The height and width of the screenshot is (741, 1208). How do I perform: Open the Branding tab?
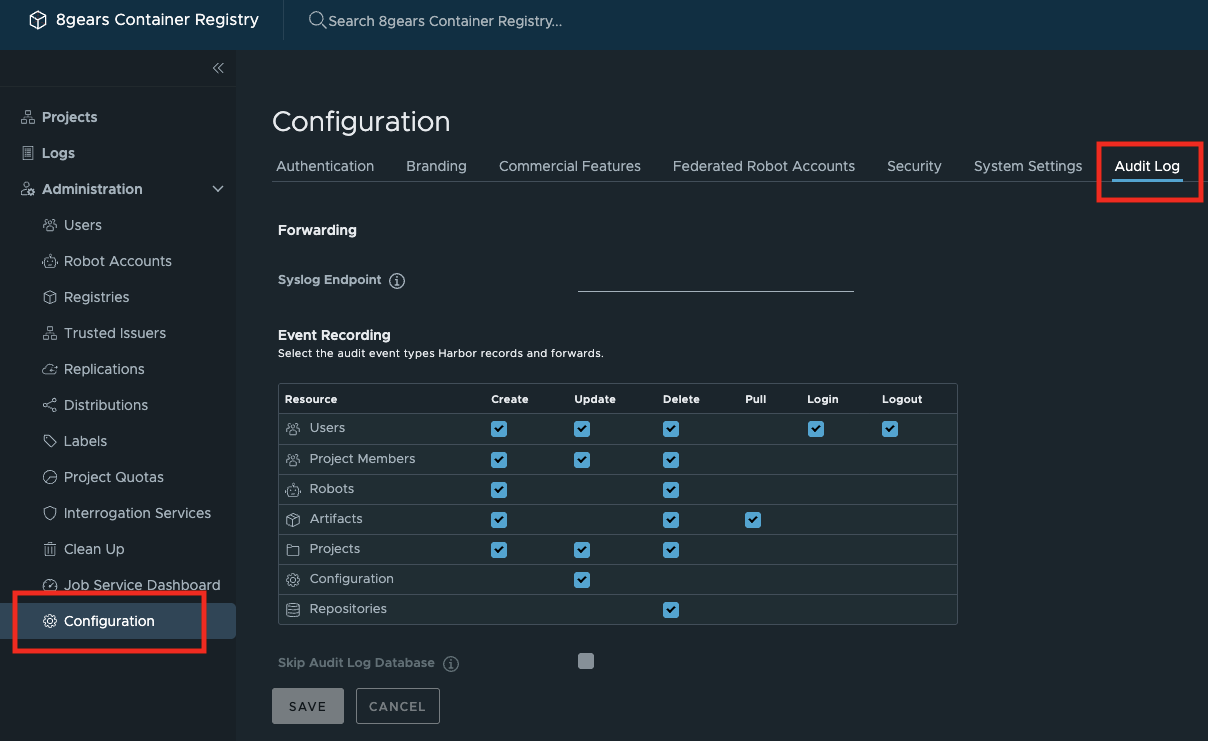(x=436, y=166)
